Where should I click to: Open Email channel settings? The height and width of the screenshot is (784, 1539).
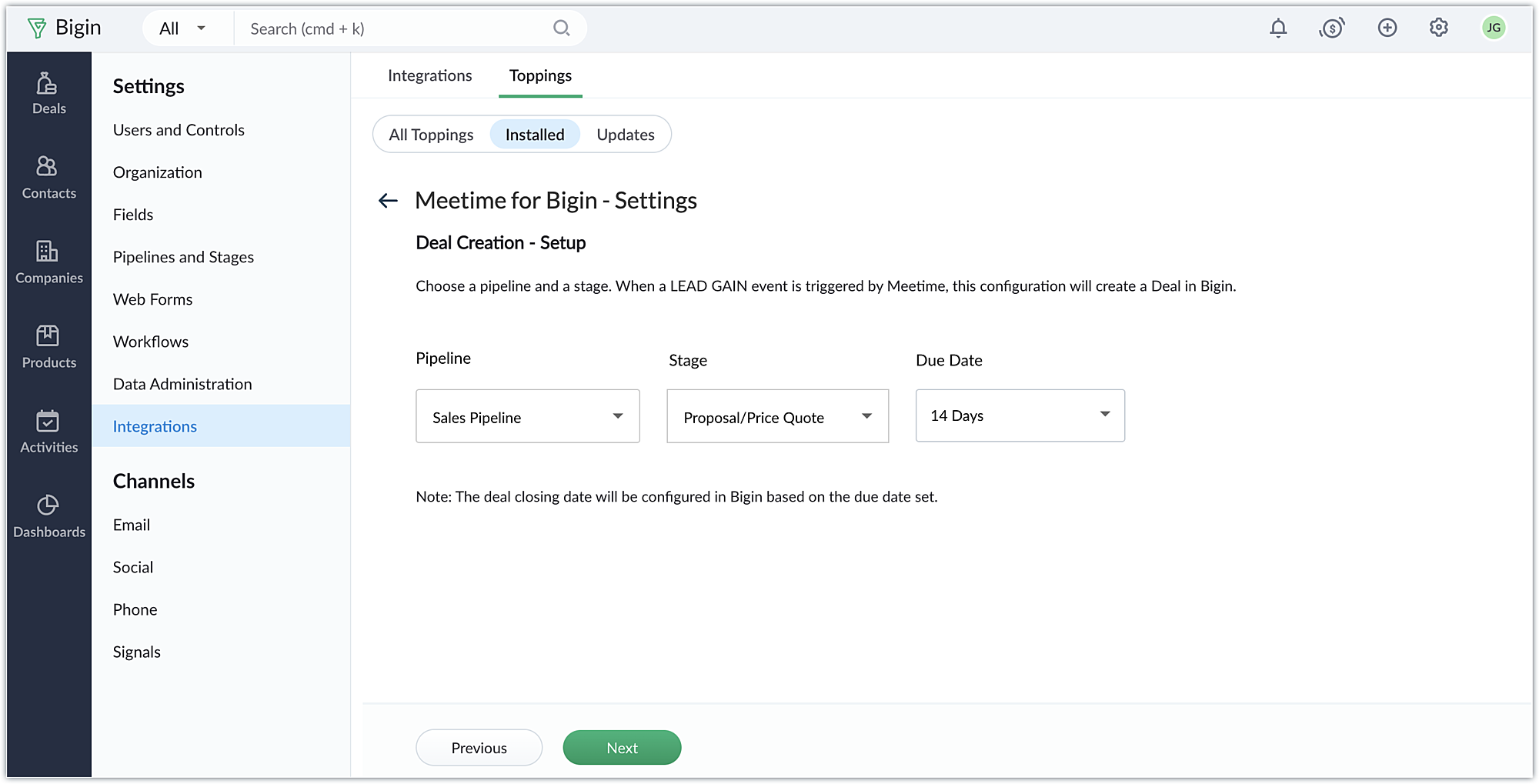(x=132, y=525)
